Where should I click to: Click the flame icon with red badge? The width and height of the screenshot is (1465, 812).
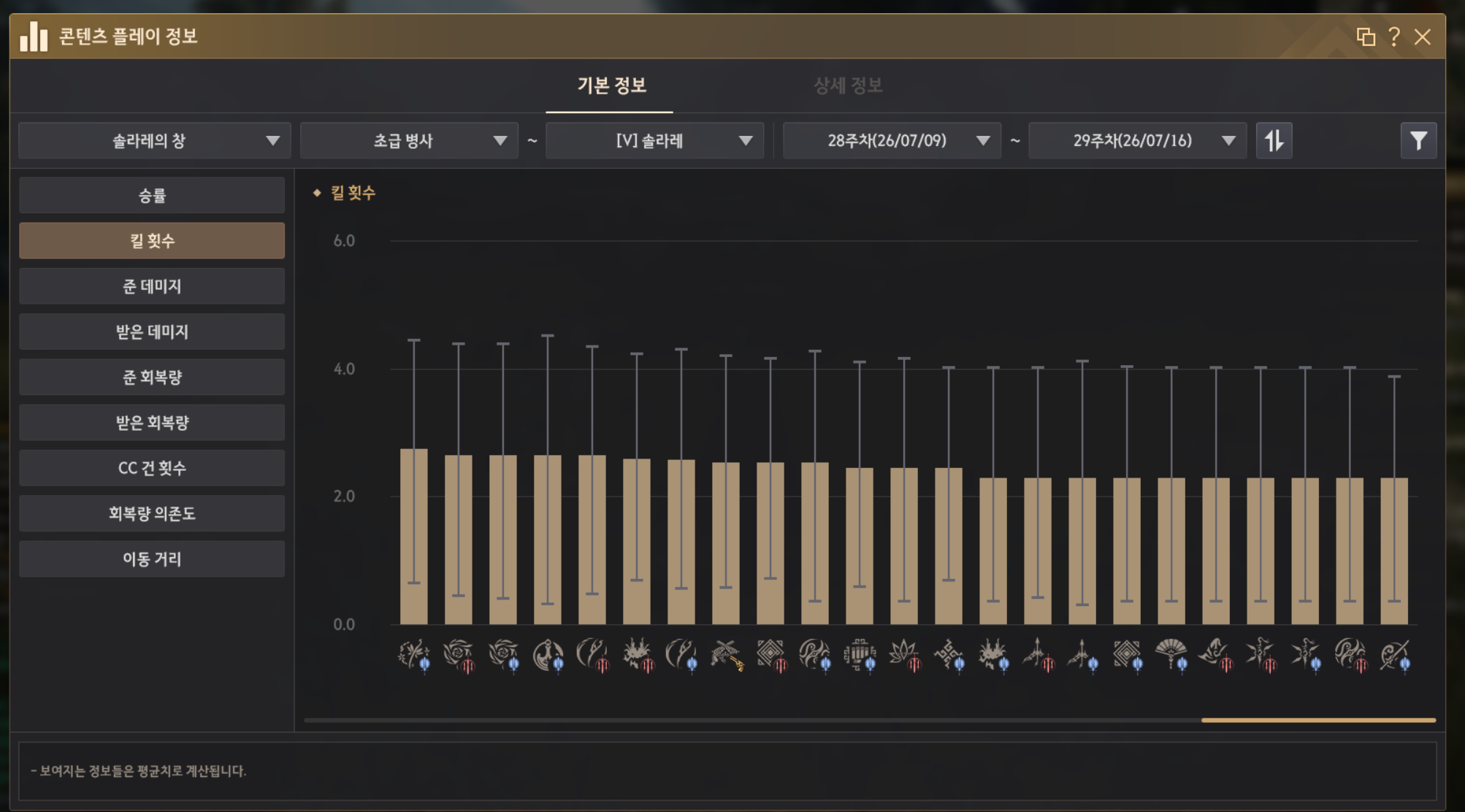coord(637,654)
